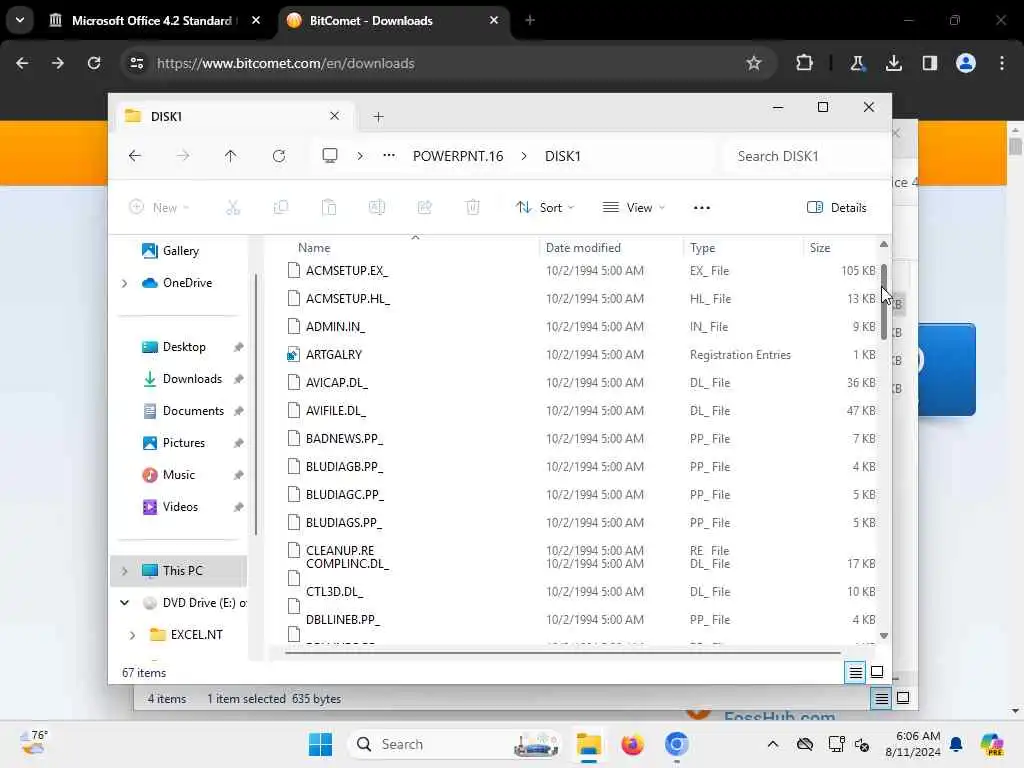Open Firefox from the taskbar
The height and width of the screenshot is (768, 1024).
[632, 744]
